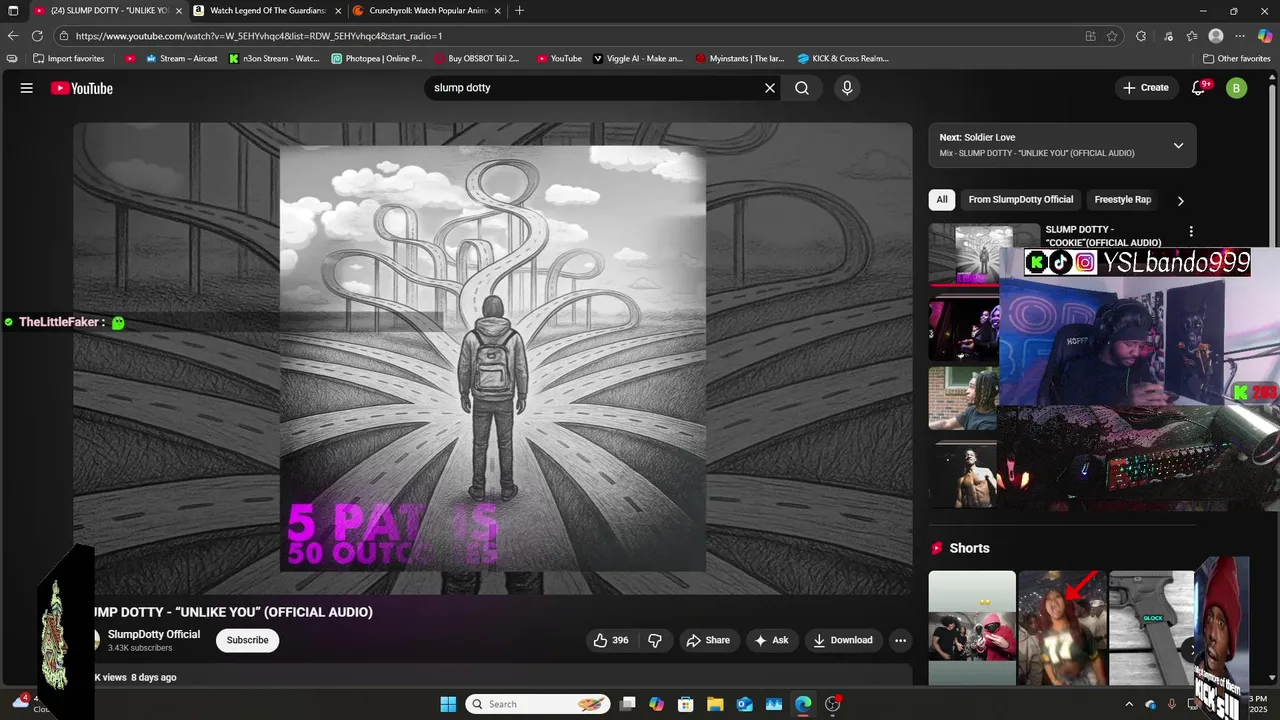Open a new browser tab
Image resolution: width=1280 pixels, height=720 pixels.
point(519,11)
